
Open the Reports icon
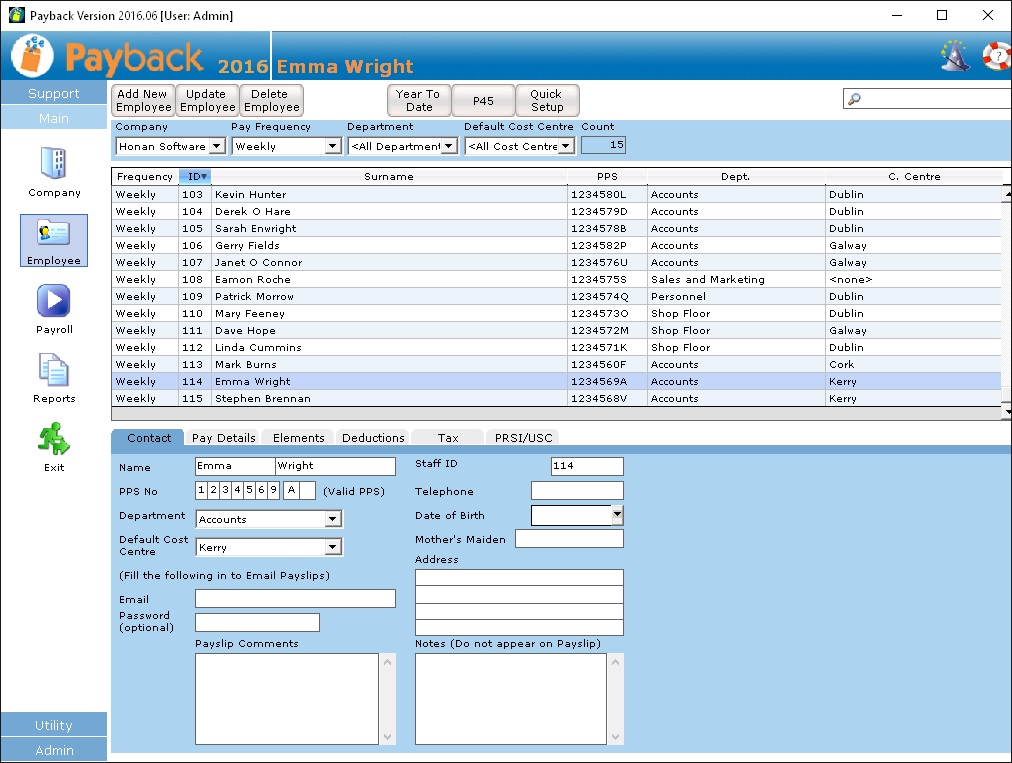pos(54,370)
